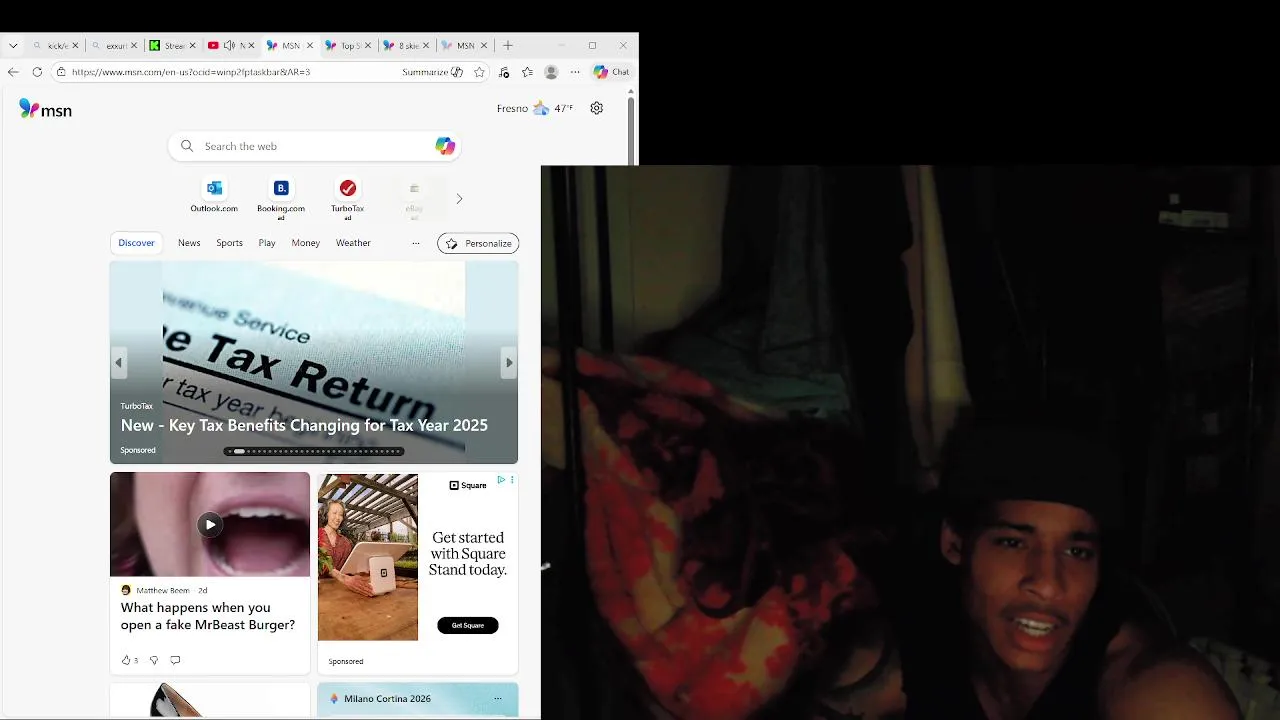Select the Discover feed tab
1280x720 pixels.
(x=136, y=243)
